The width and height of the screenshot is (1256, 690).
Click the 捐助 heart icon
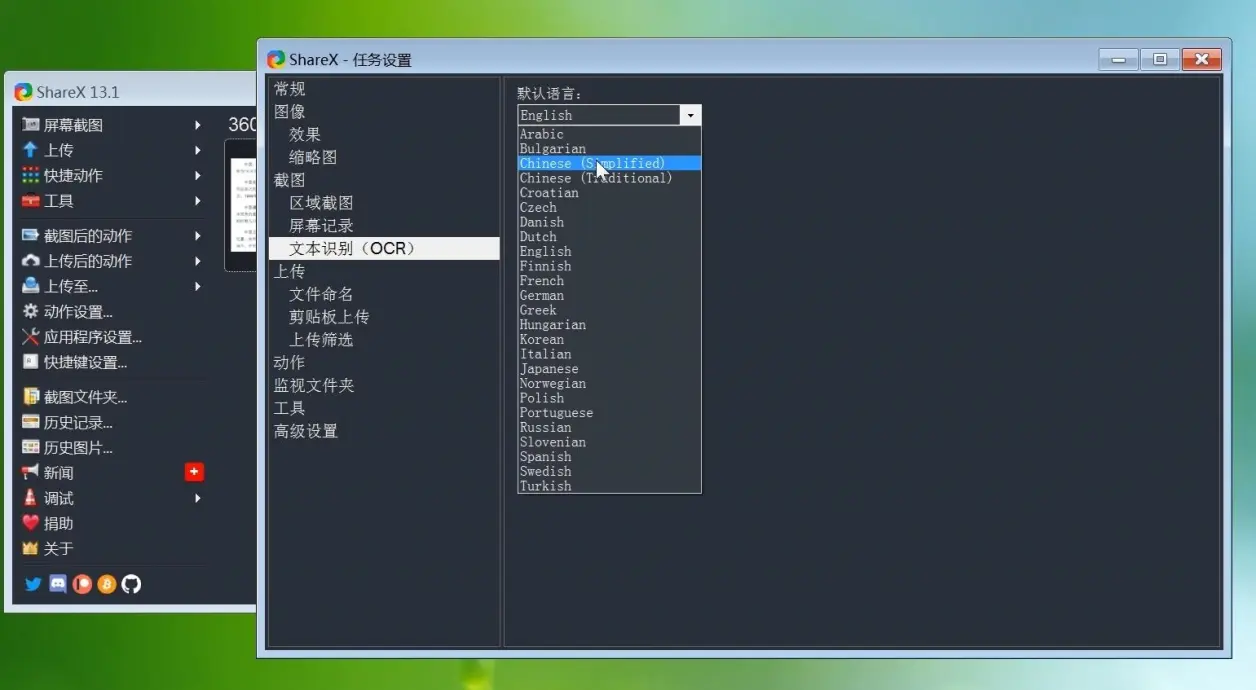[x=31, y=523]
